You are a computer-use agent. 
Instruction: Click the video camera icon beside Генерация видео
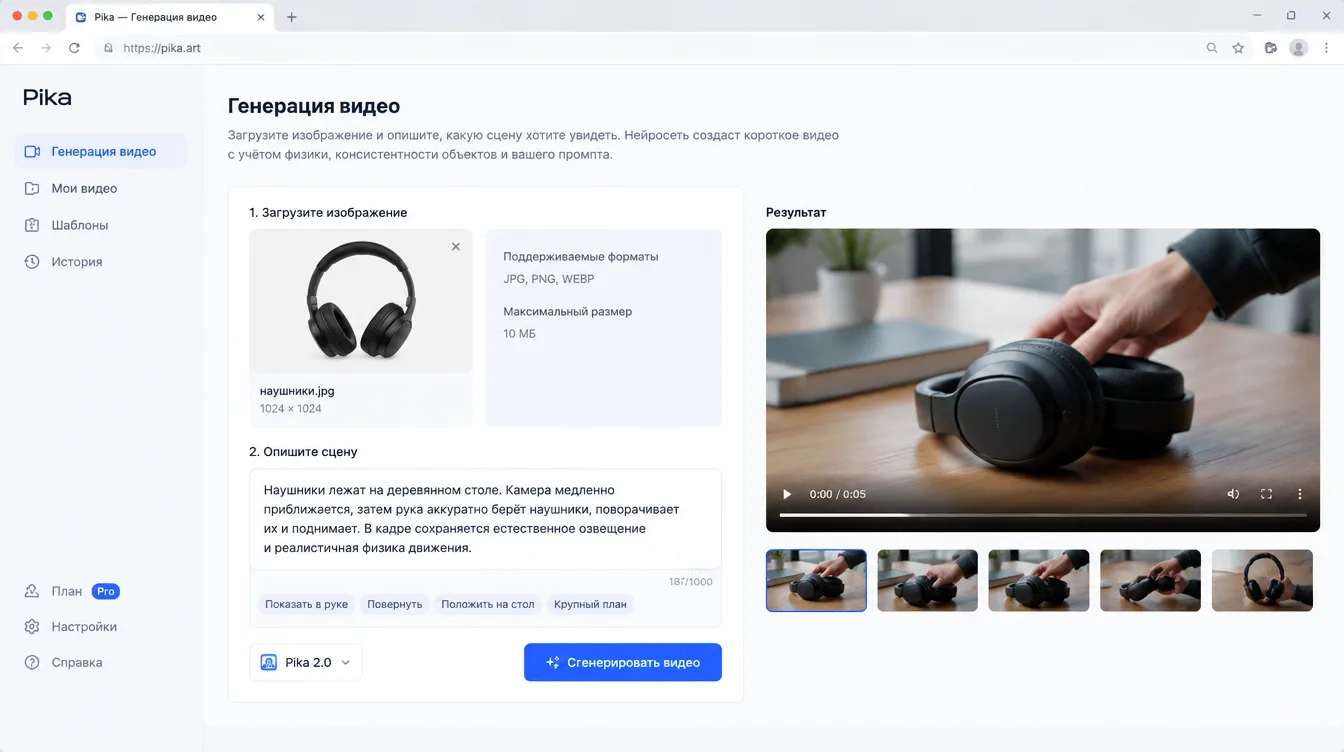pyautogui.click(x=32, y=152)
